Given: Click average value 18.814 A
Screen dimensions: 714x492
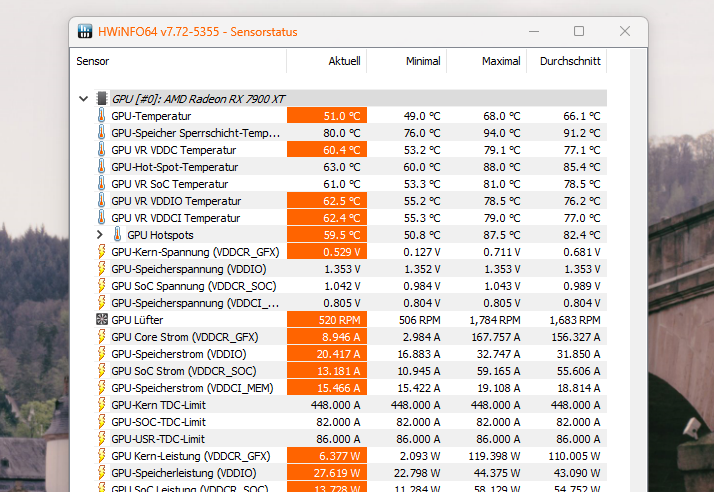Looking at the screenshot, I should 579,388.
